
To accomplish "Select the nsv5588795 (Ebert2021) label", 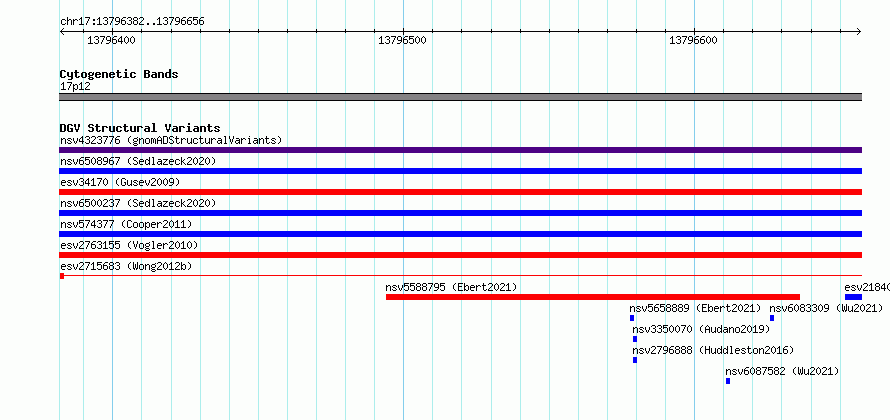I will coord(451,287).
